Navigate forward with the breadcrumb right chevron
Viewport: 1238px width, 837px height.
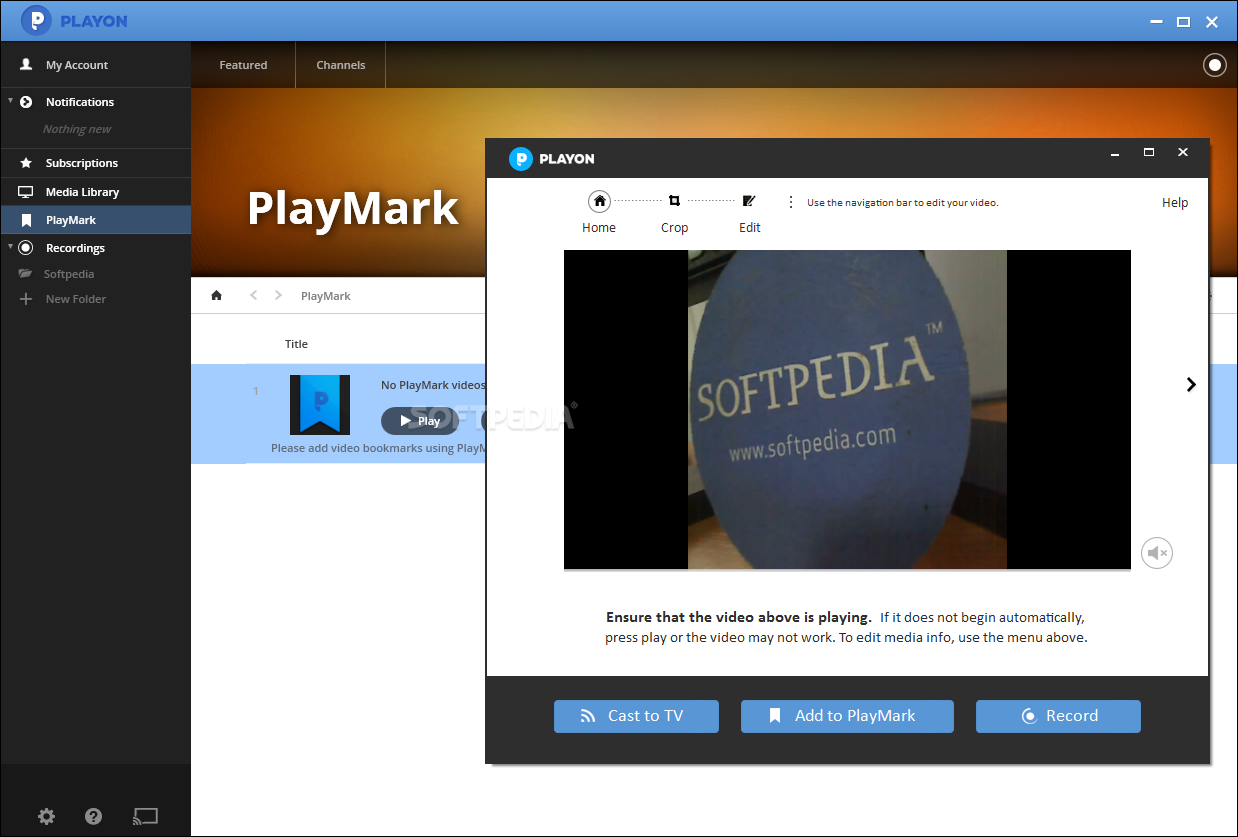(x=278, y=295)
